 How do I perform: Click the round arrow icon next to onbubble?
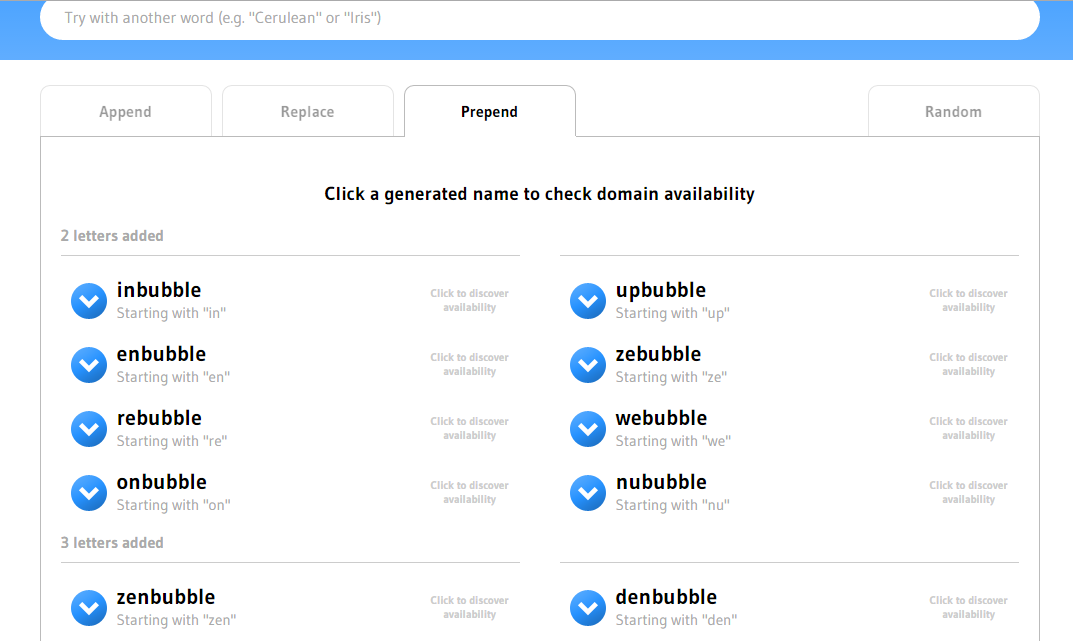click(89, 493)
